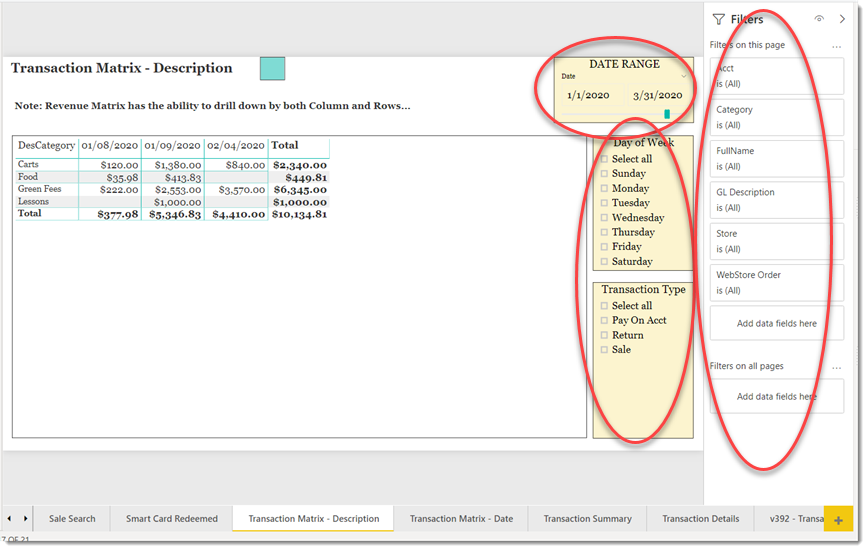Toggle the filter pane eye icon
Screen dimensions: 867x550
pos(819,18)
